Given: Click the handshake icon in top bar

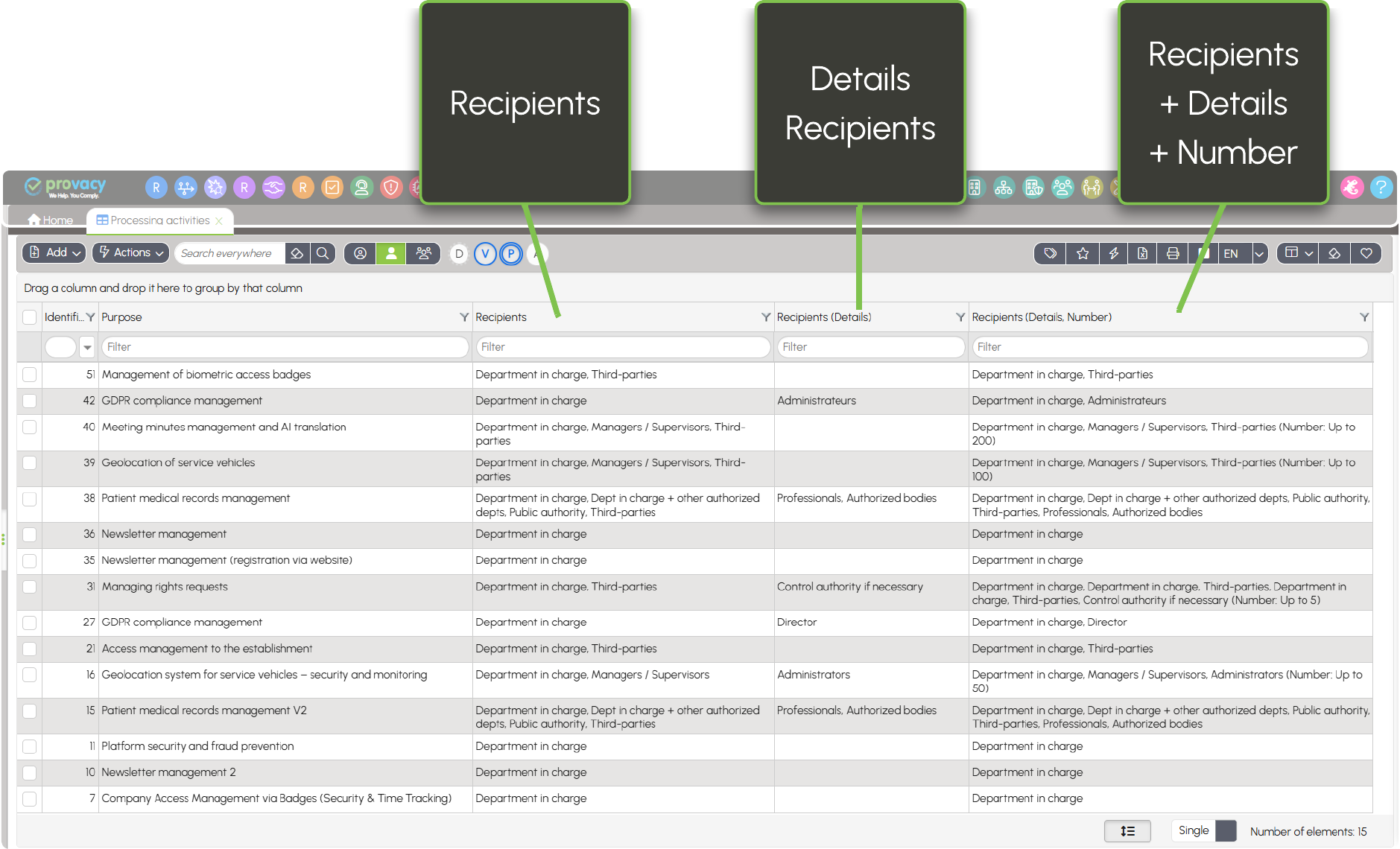Looking at the screenshot, I should pos(273,188).
